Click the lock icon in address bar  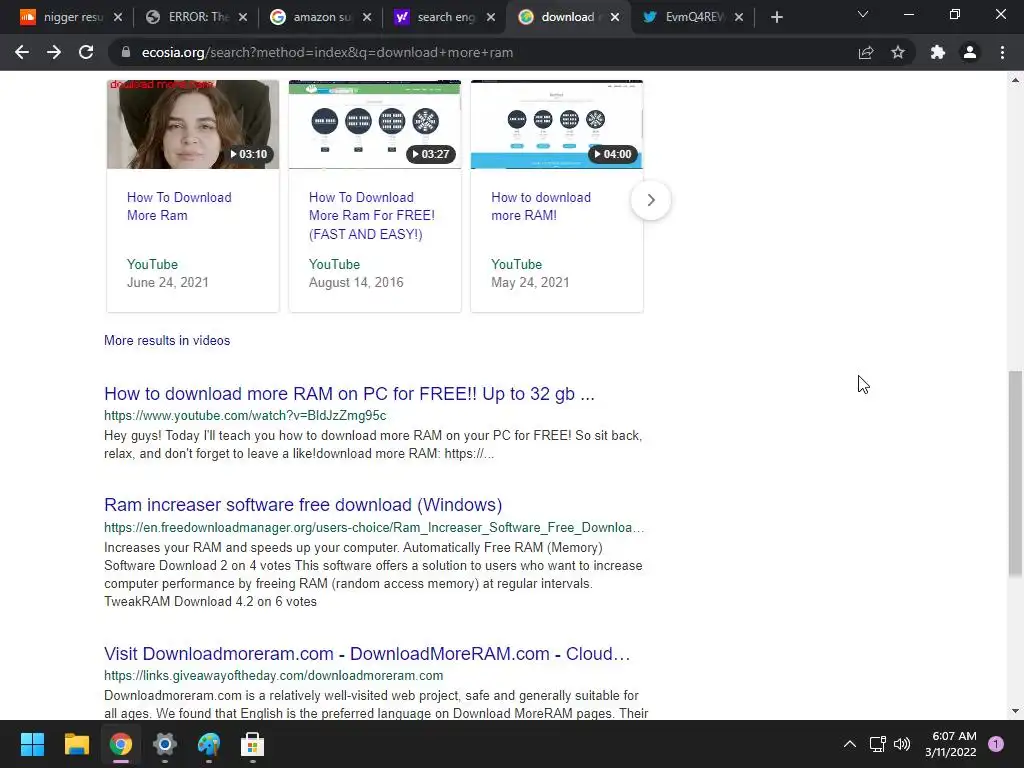point(126,52)
